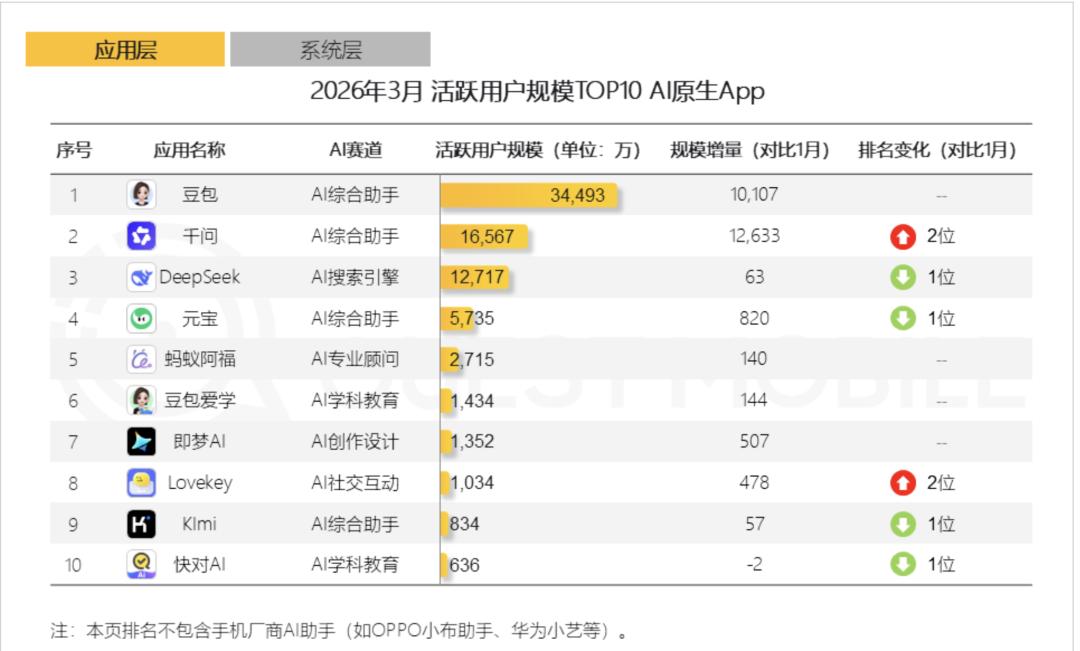The height and width of the screenshot is (651, 1080).
Task: Click the green down arrow in DeepSeek row
Action: point(903,277)
